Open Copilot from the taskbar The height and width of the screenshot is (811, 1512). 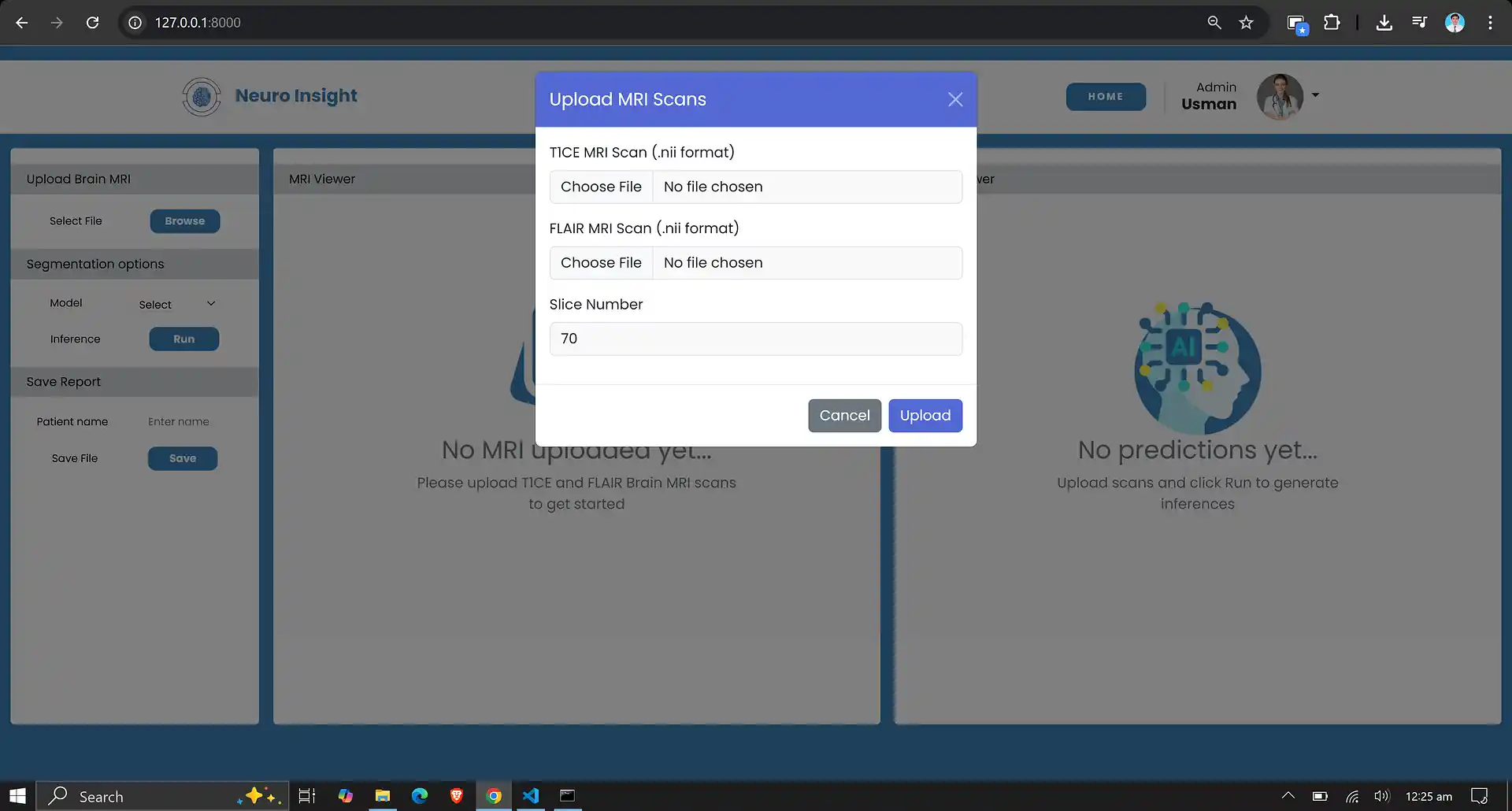pos(345,795)
